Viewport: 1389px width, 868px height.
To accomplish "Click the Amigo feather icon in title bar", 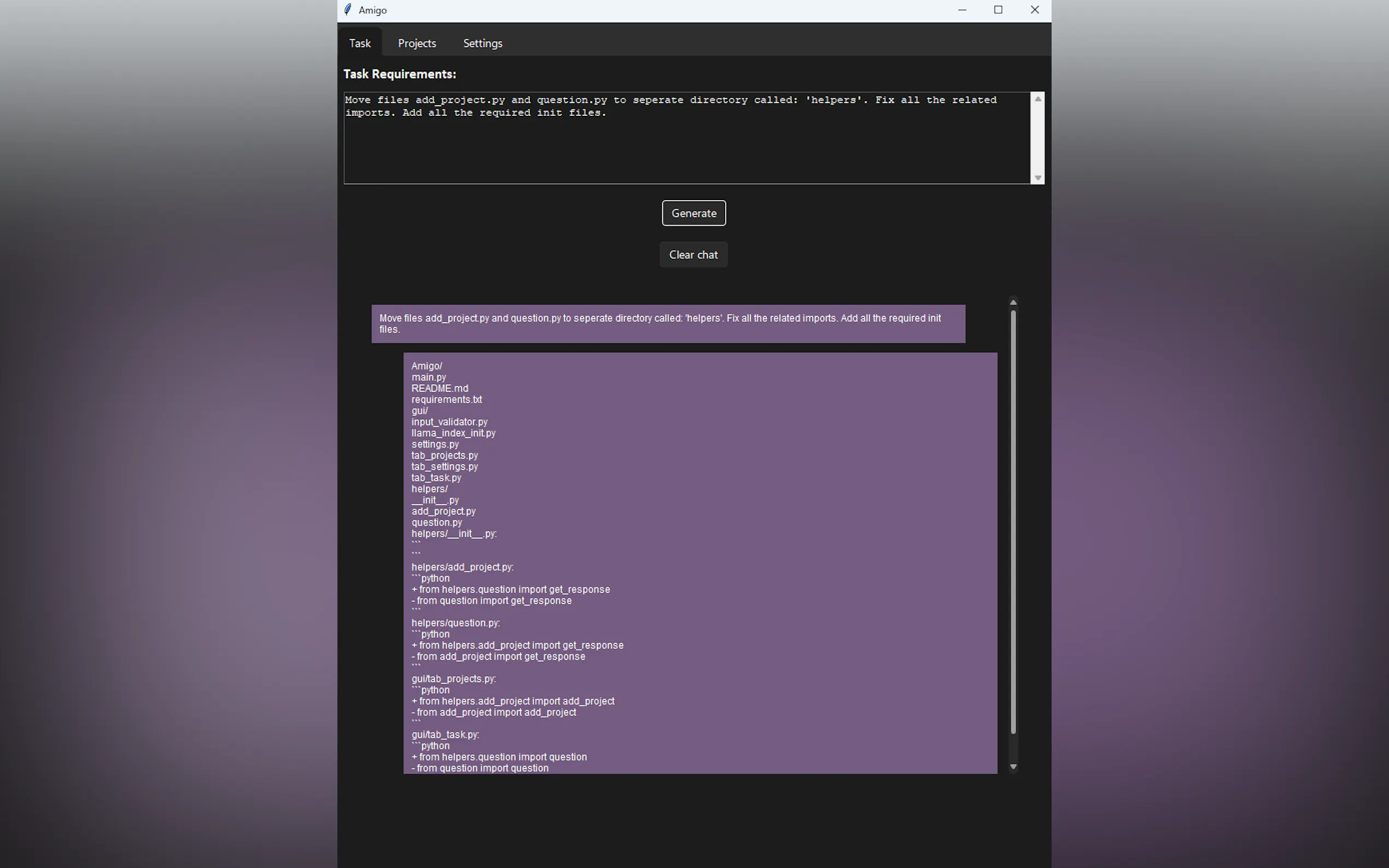I will click(x=347, y=10).
